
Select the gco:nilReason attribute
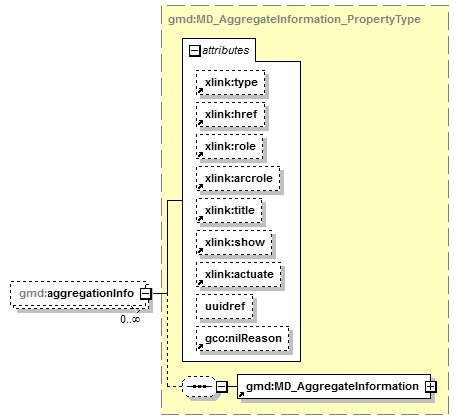[x=242, y=338]
